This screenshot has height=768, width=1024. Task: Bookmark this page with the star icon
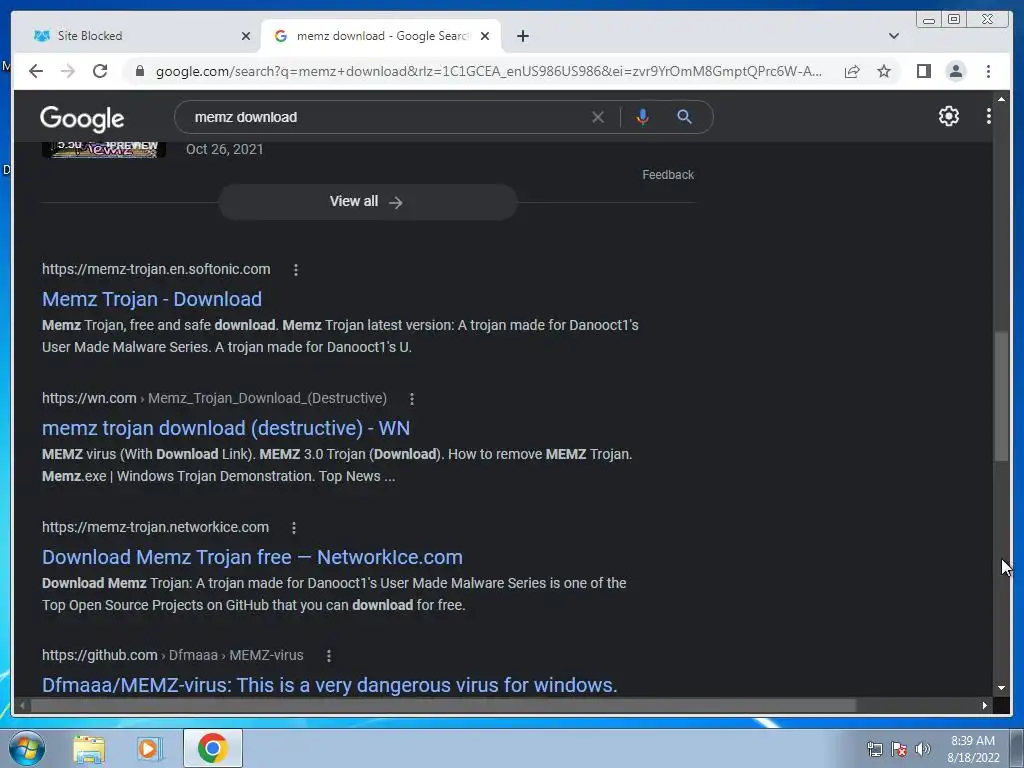884,71
